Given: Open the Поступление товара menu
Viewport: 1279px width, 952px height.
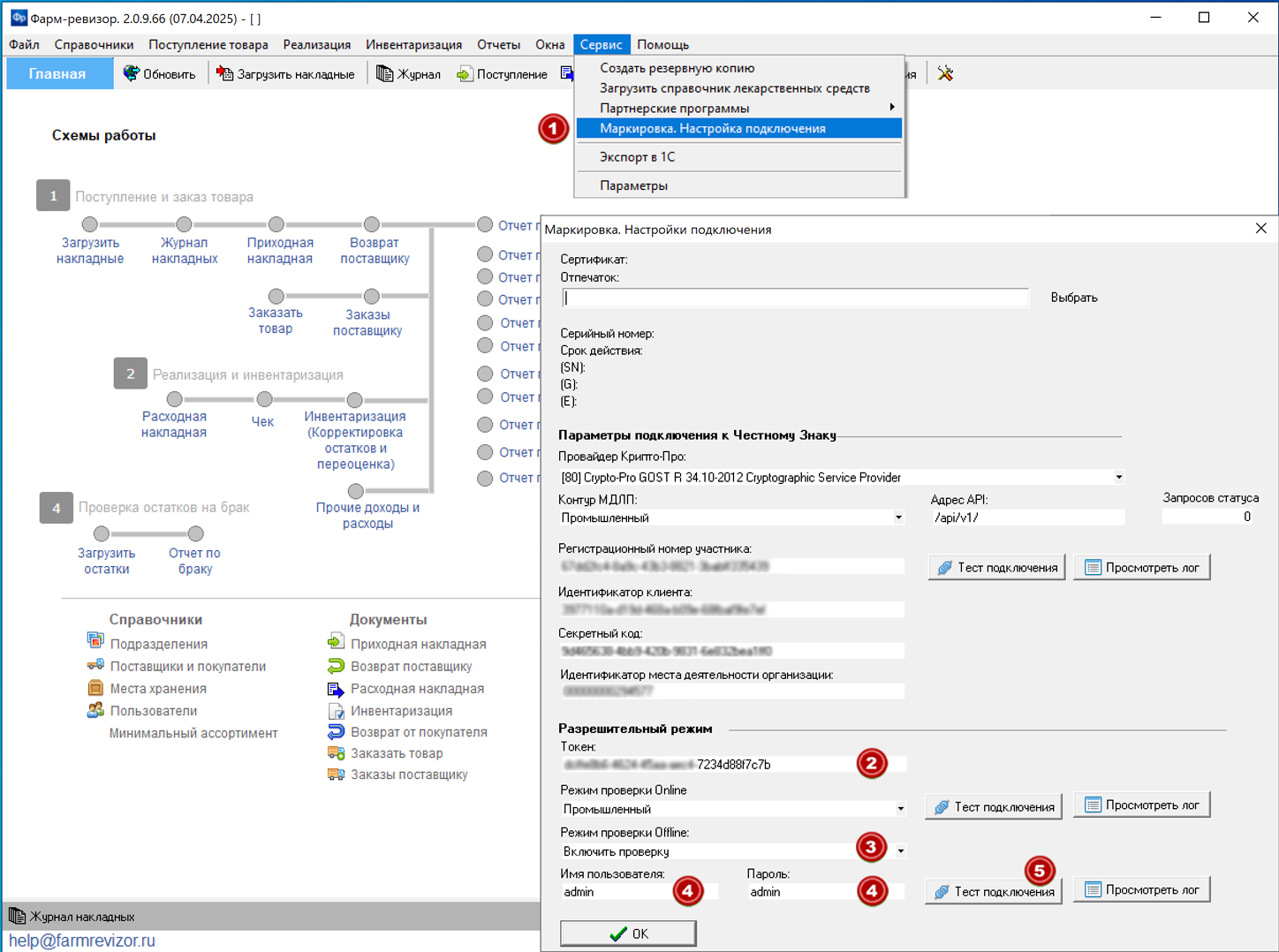Looking at the screenshot, I should 208,44.
